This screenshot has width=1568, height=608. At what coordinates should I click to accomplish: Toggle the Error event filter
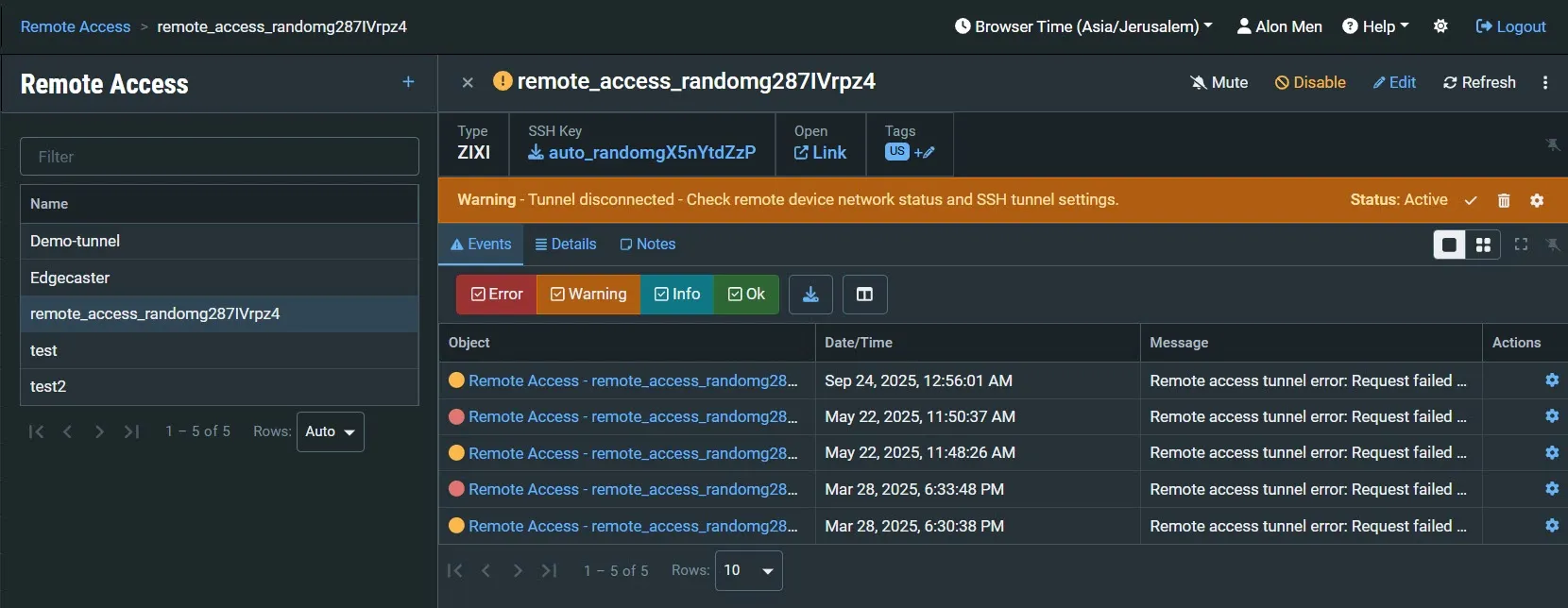coord(497,295)
